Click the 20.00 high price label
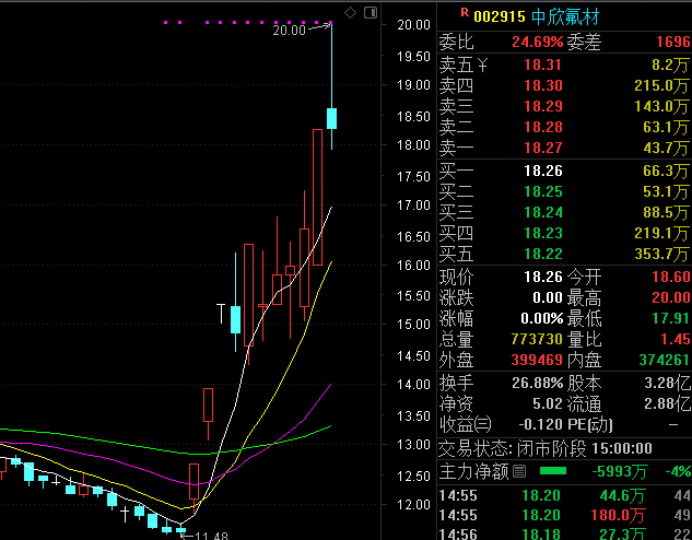Image resolution: width=692 pixels, height=540 pixels. pyautogui.click(x=289, y=30)
